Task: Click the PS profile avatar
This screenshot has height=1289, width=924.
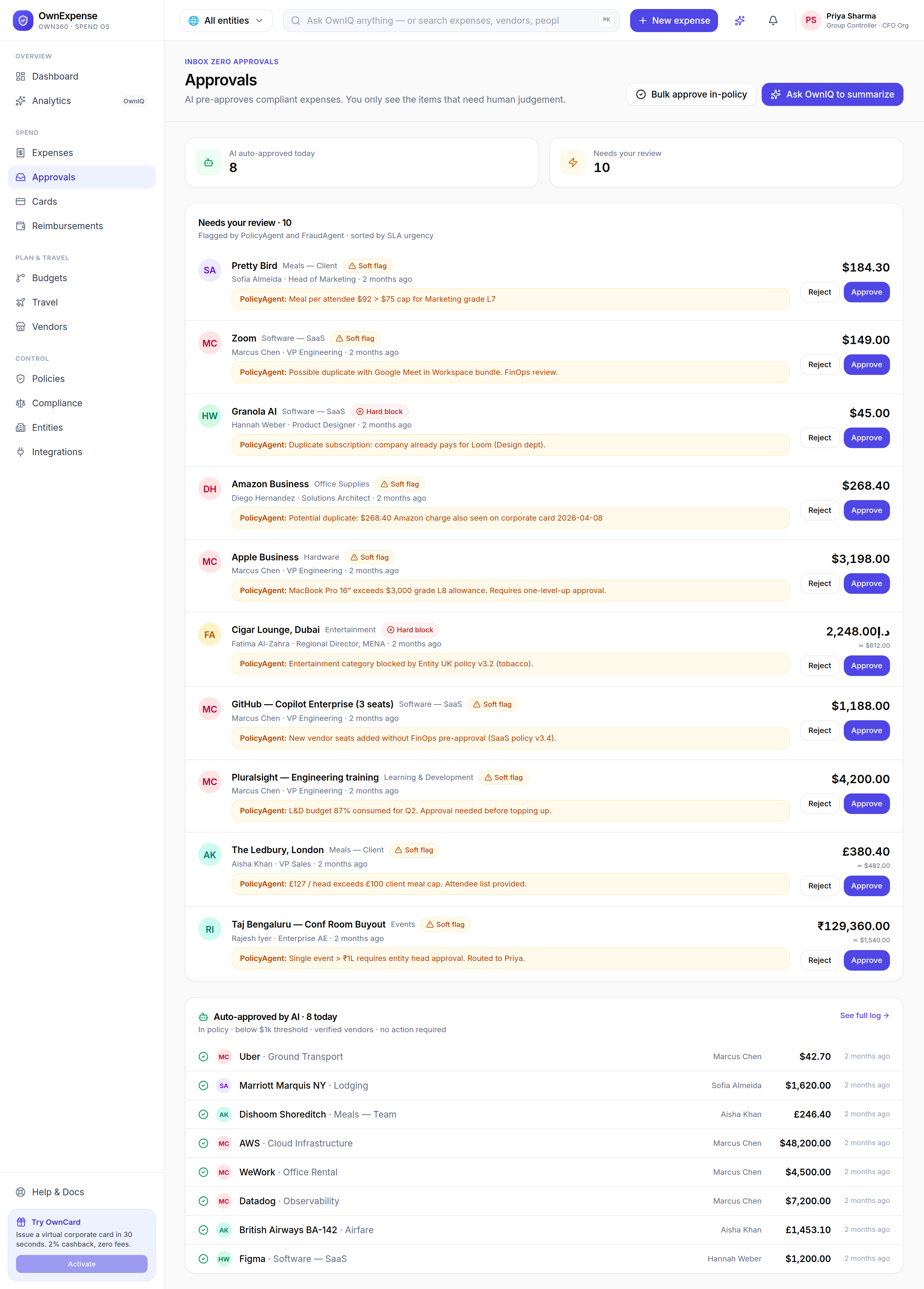Action: click(811, 21)
